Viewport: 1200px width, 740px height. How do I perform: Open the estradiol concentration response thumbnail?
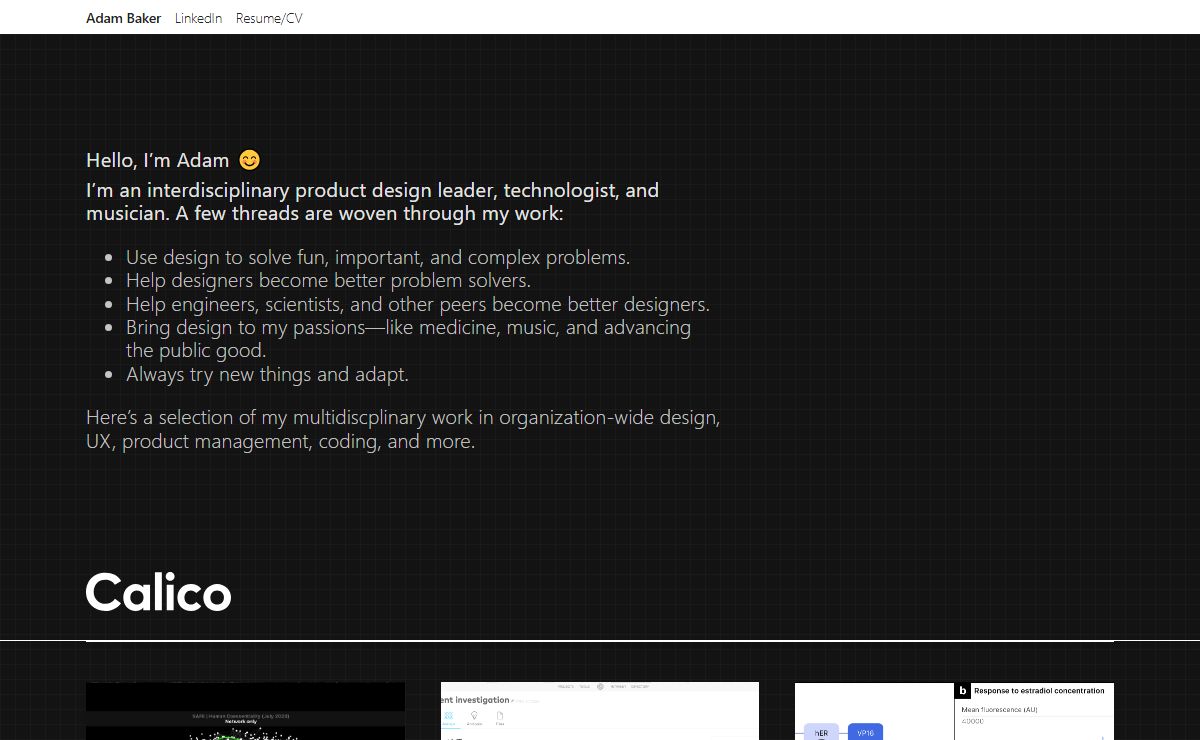[x=954, y=711]
